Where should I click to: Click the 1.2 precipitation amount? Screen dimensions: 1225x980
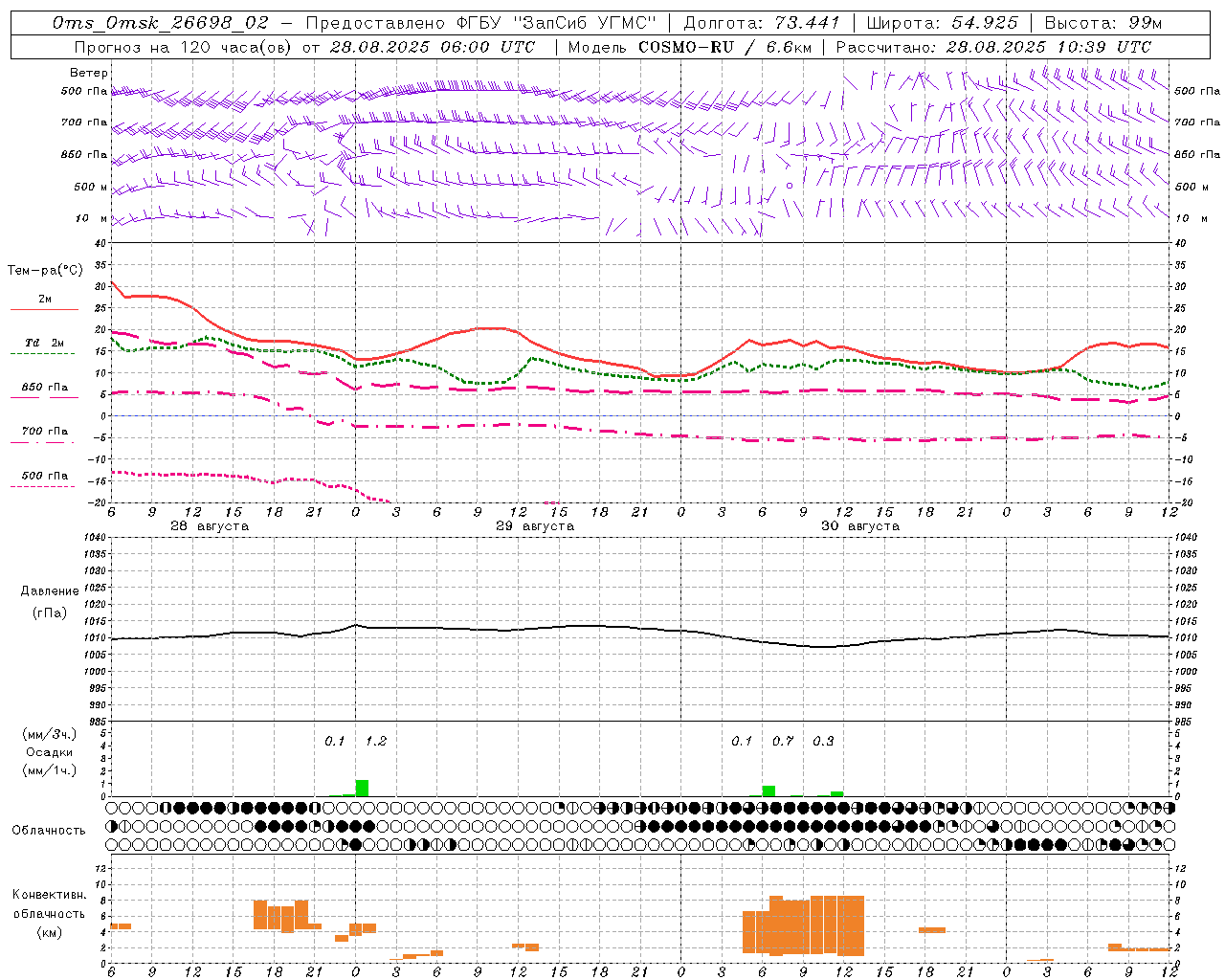coord(376,741)
